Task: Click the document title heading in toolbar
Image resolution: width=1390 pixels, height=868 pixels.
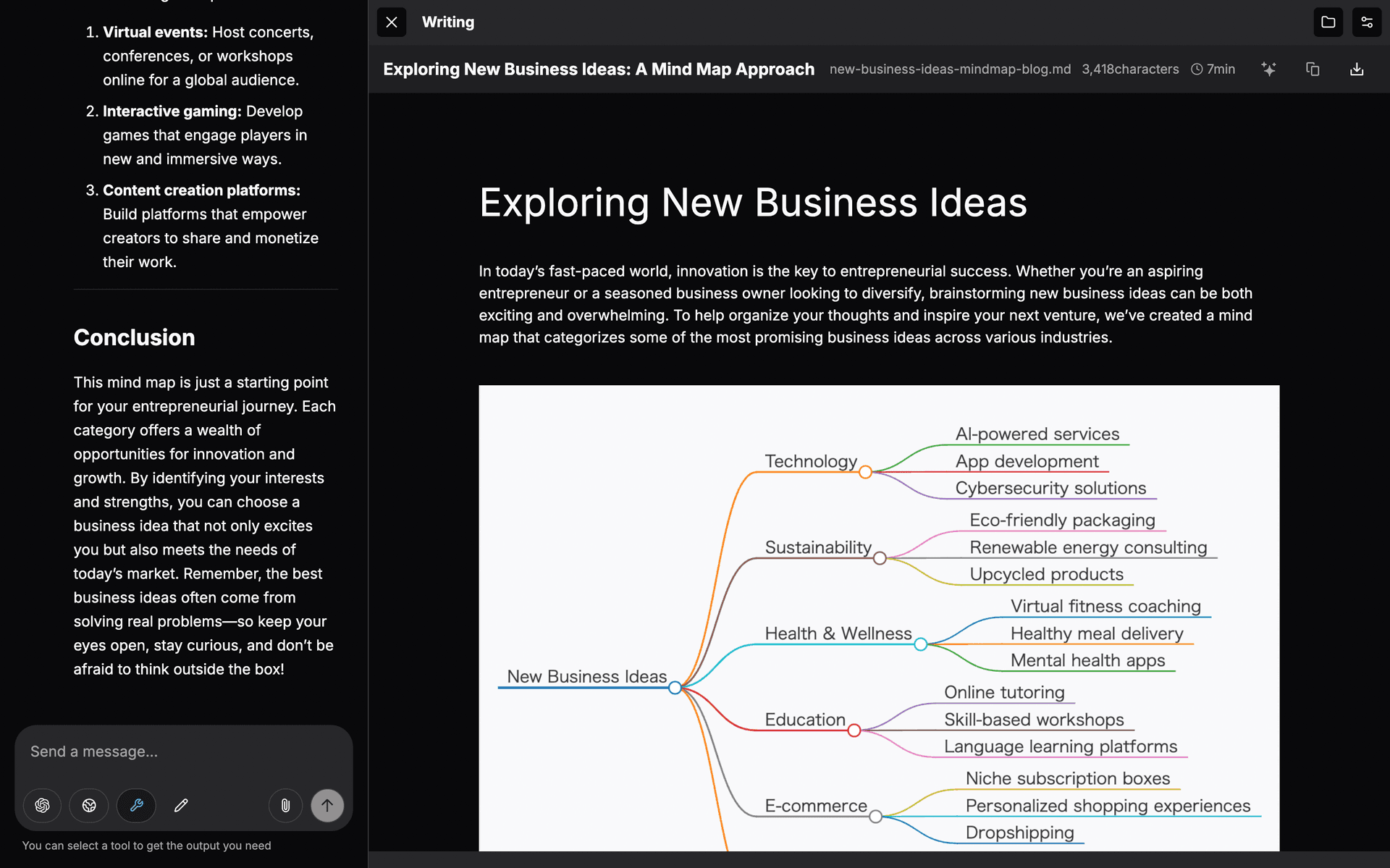Action: [x=599, y=69]
